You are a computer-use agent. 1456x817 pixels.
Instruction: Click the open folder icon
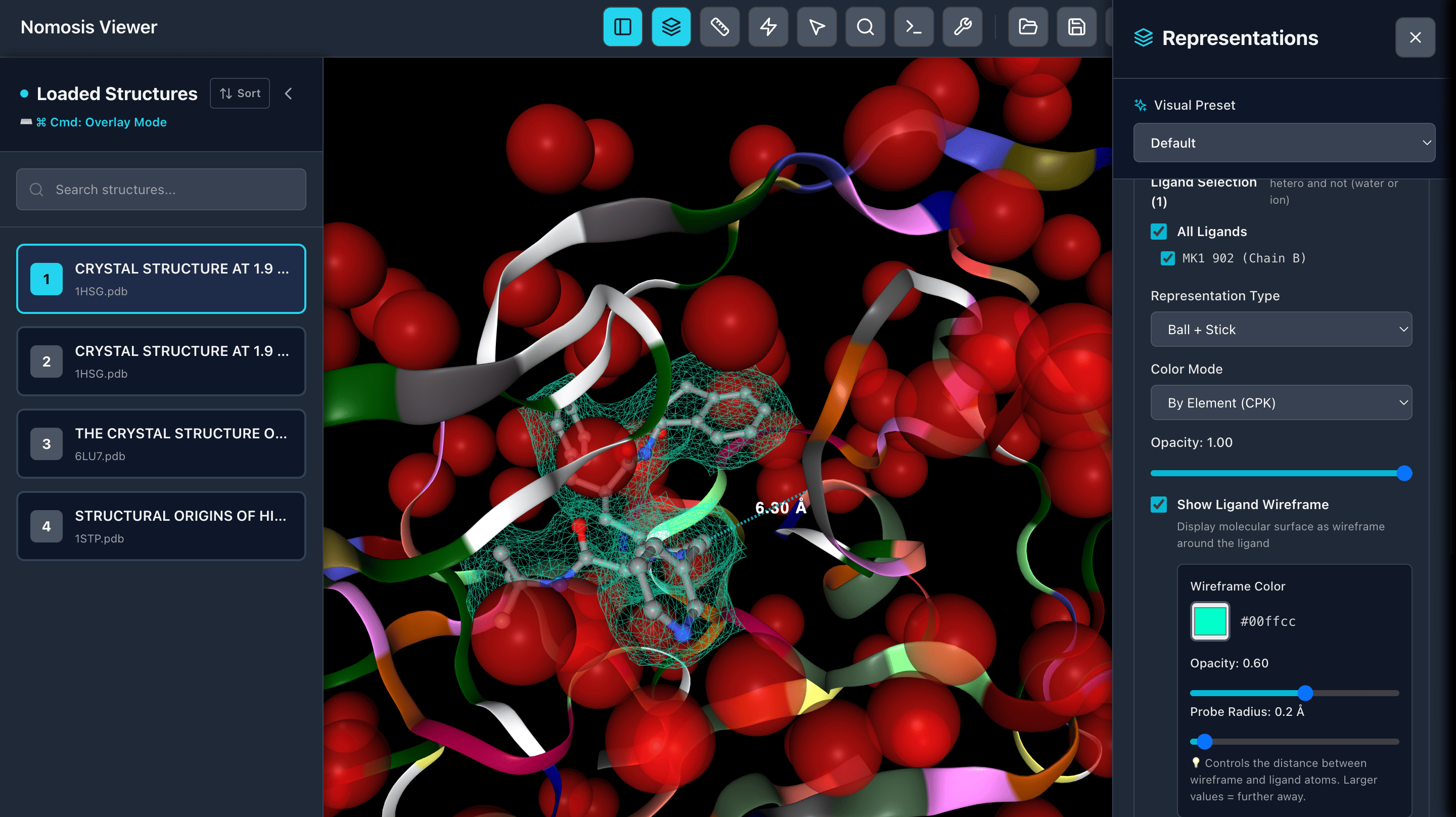coord(1028,27)
